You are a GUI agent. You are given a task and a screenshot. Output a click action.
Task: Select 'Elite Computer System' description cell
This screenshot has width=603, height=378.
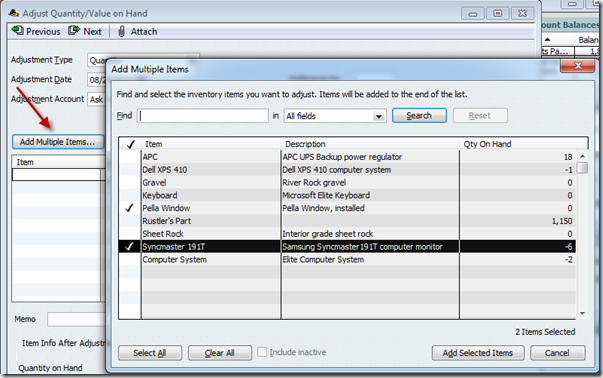click(x=323, y=260)
